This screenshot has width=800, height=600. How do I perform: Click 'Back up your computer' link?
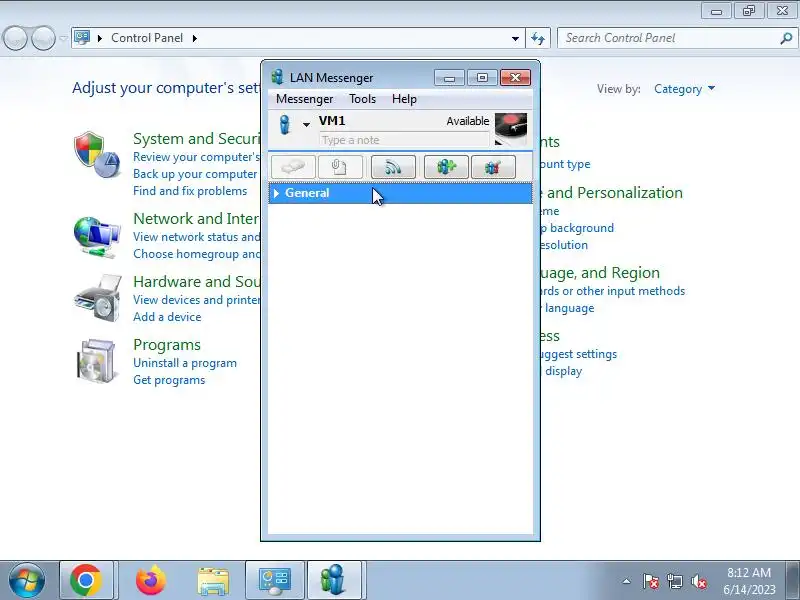pyautogui.click(x=195, y=174)
